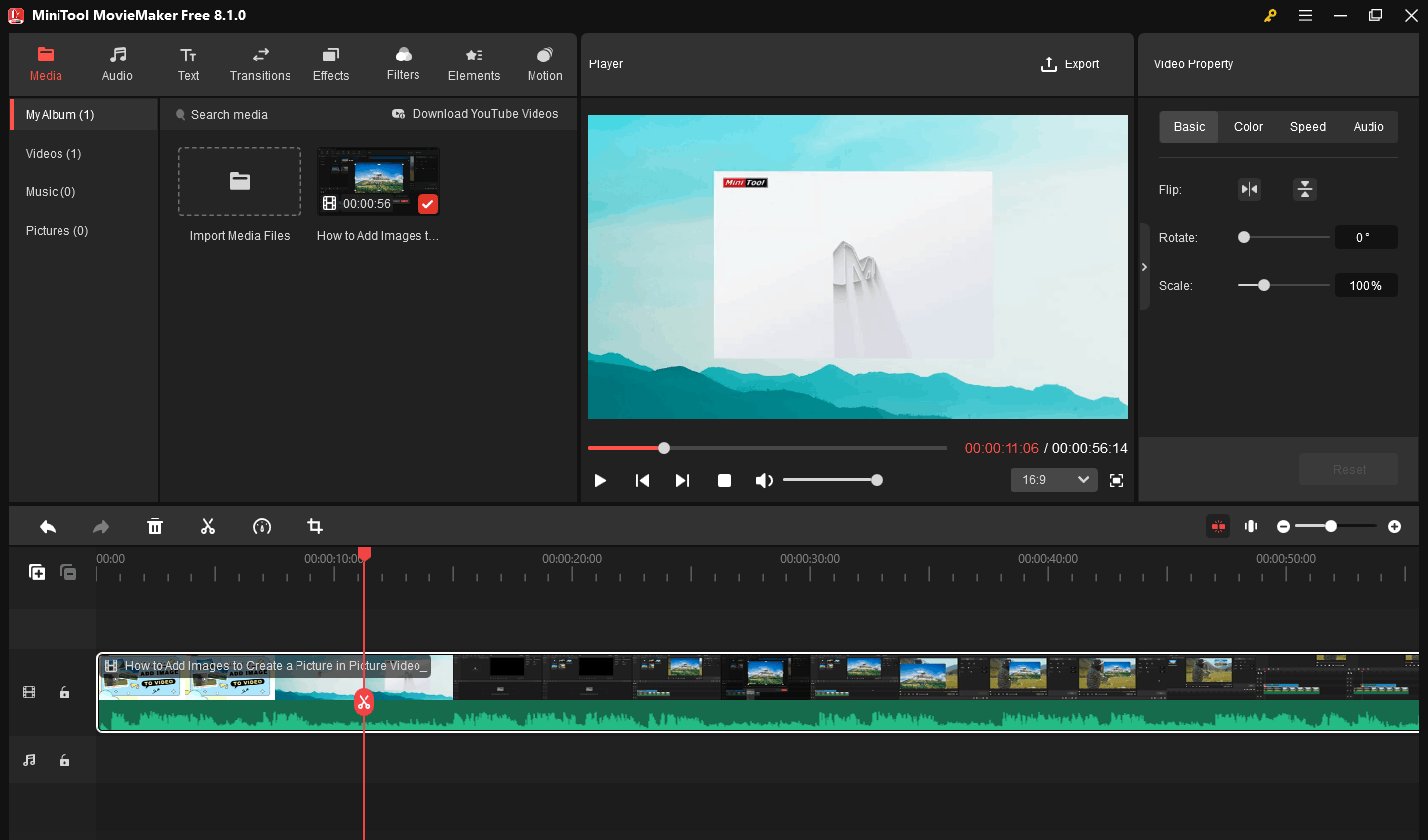1428x840 pixels.
Task: Select the Media tab
Action: [46, 64]
